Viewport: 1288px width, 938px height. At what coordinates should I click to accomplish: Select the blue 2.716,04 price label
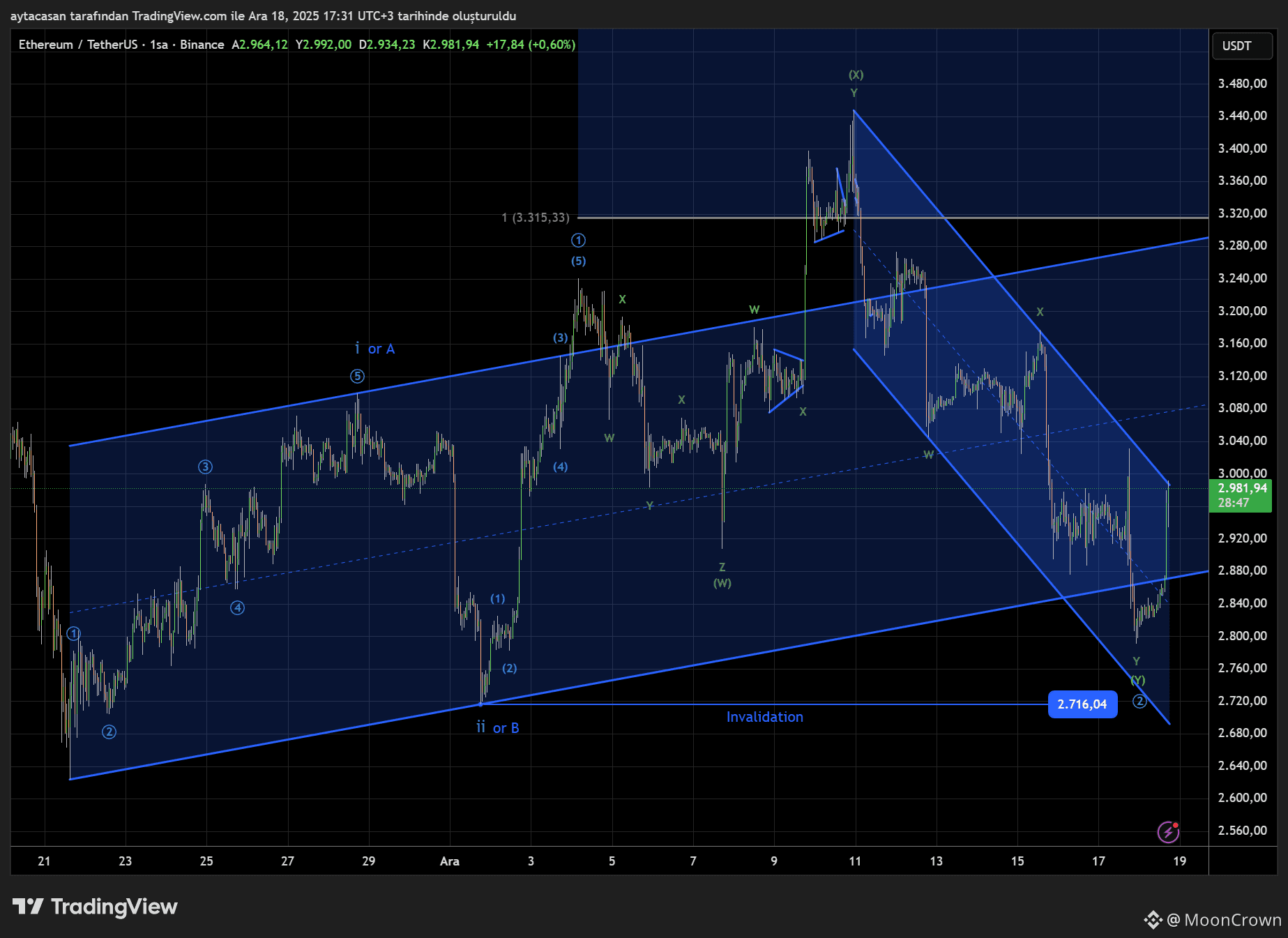[x=1082, y=704]
